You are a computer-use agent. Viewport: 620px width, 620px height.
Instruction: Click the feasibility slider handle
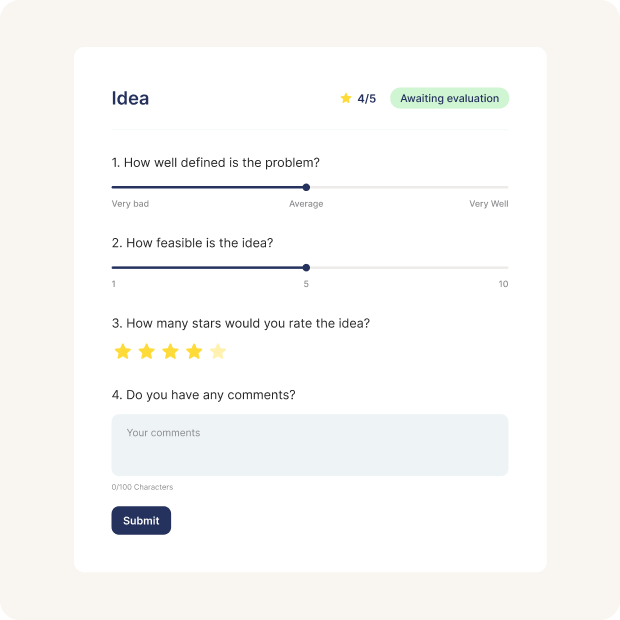pyautogui.click(x=306, y=267)
